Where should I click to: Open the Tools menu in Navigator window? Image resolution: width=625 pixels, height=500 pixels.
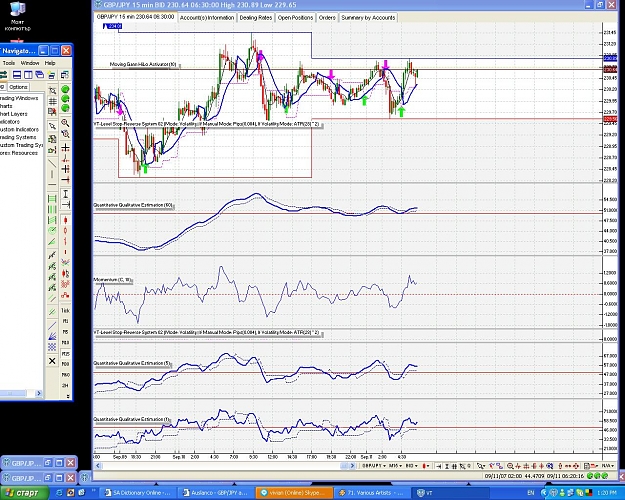point(9,63)
